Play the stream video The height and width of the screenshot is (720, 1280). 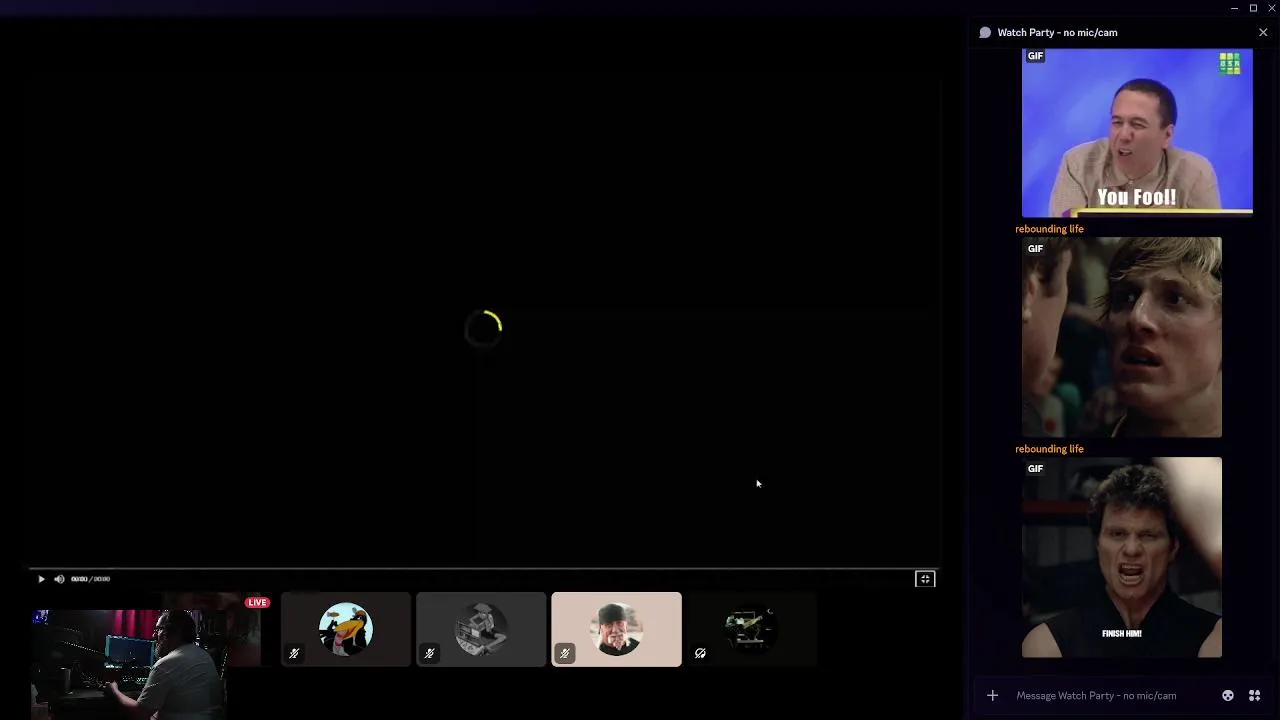click(41, 579)
